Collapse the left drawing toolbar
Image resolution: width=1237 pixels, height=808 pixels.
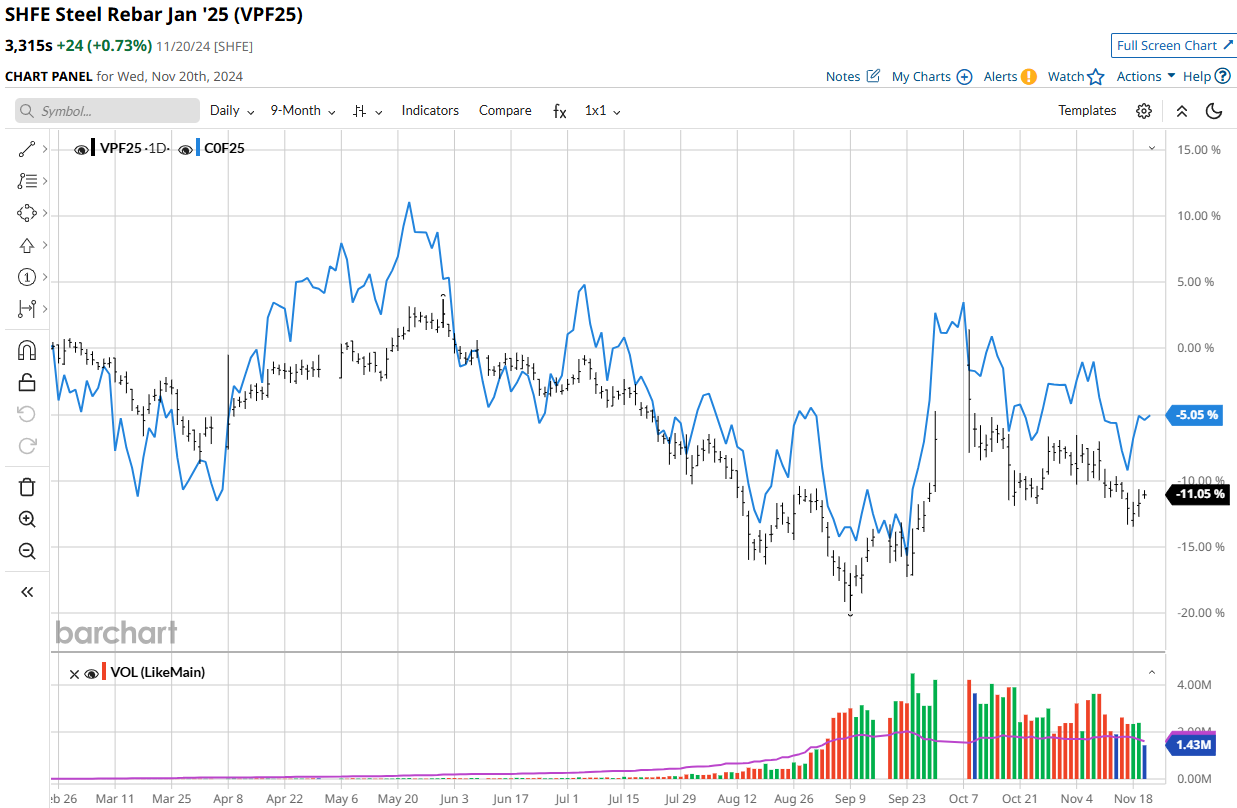(x=27, y=592)
